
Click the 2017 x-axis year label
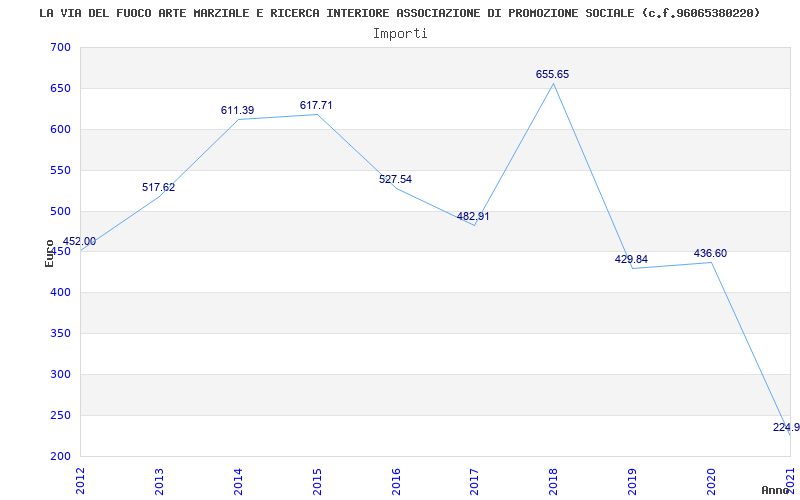pyautogui.click(x=474, y=480)
